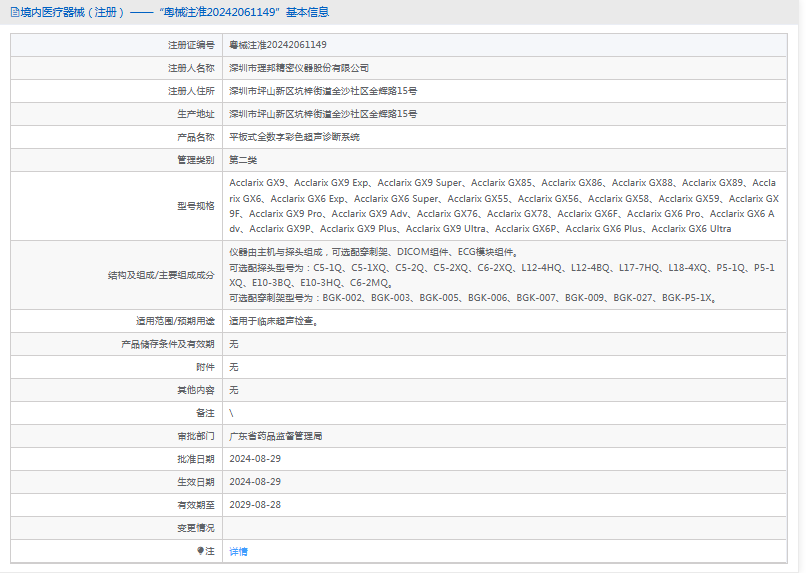Click the 型号规格 label cell
806x573 pixels.
coord(117,206)
